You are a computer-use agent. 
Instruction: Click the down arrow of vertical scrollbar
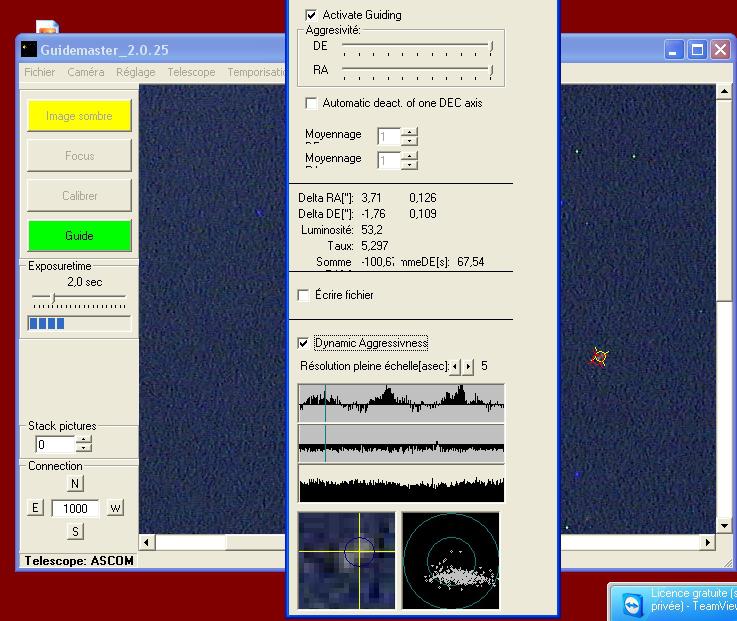pos(724,526)
